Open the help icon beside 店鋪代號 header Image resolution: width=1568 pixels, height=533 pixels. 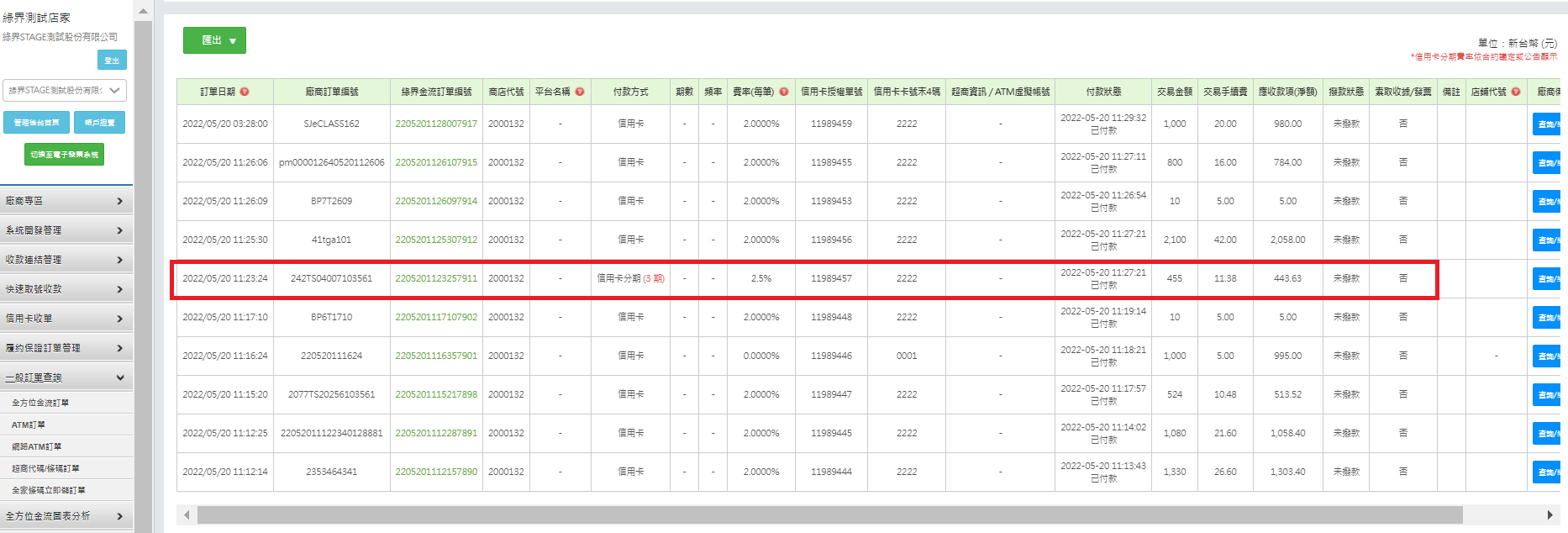tap(1516, 92)
